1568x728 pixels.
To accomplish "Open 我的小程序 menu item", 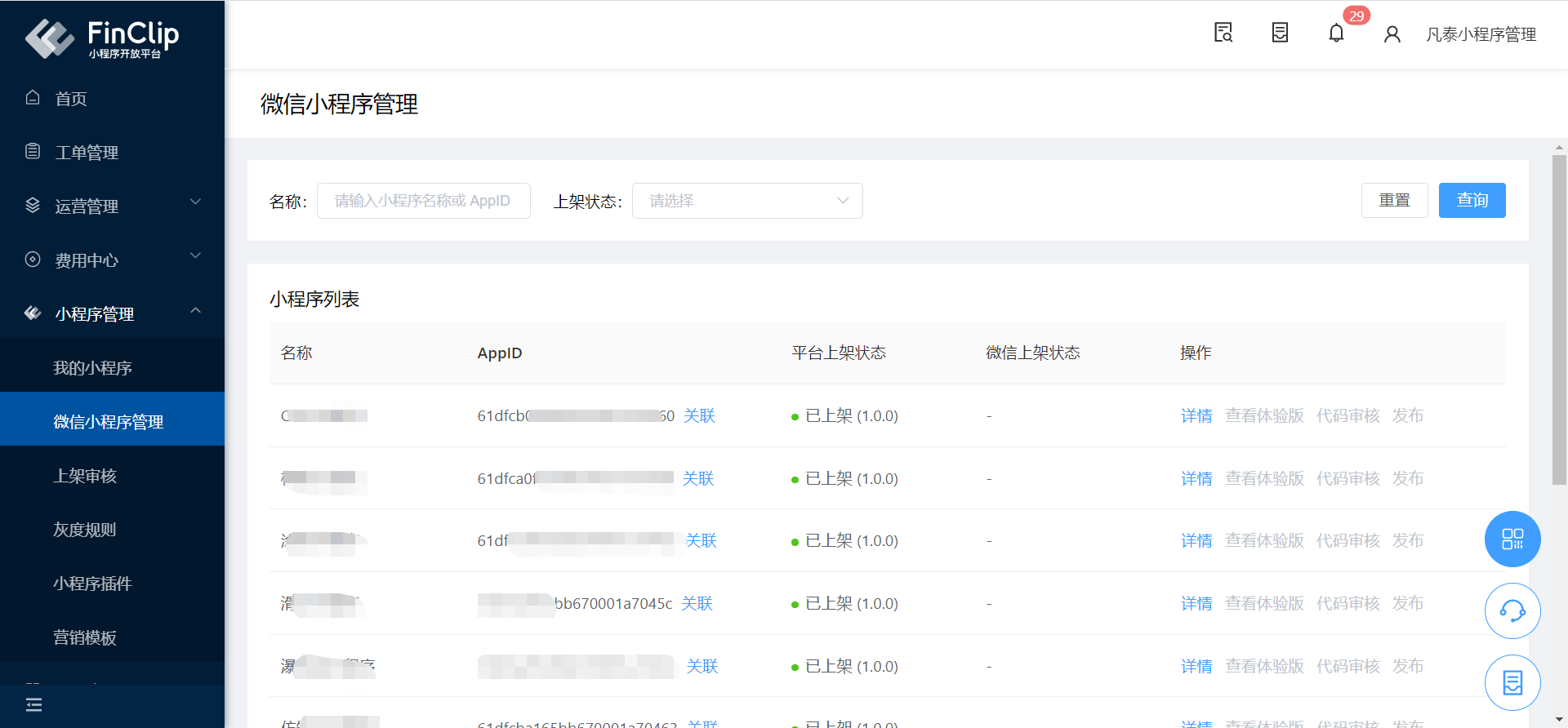I will click(92, 368).
